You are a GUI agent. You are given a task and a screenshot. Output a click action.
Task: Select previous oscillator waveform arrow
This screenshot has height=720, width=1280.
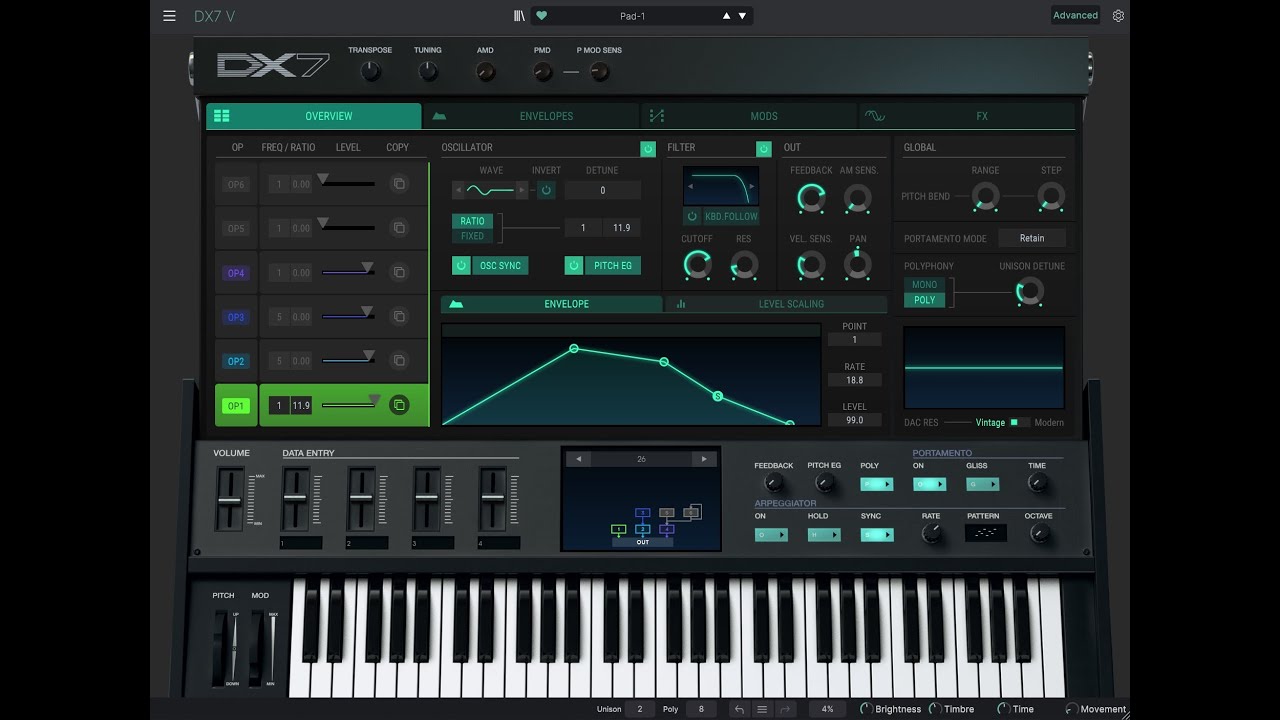[x=458, y=190]
